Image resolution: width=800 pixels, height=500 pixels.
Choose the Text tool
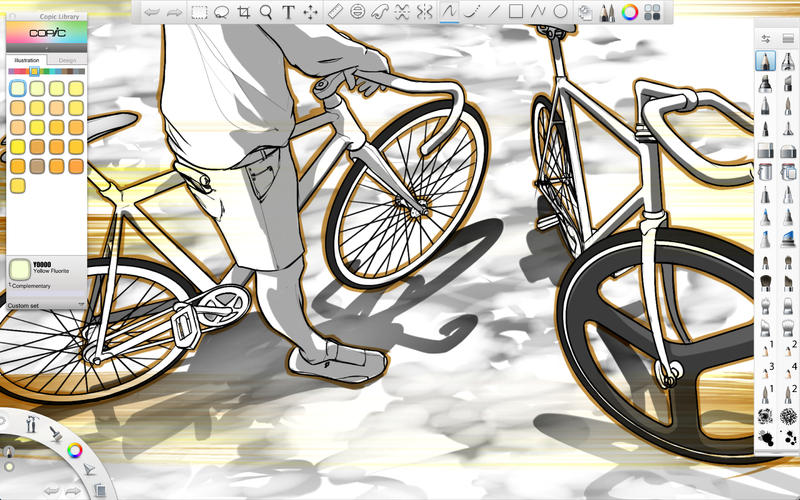point(288,12)
